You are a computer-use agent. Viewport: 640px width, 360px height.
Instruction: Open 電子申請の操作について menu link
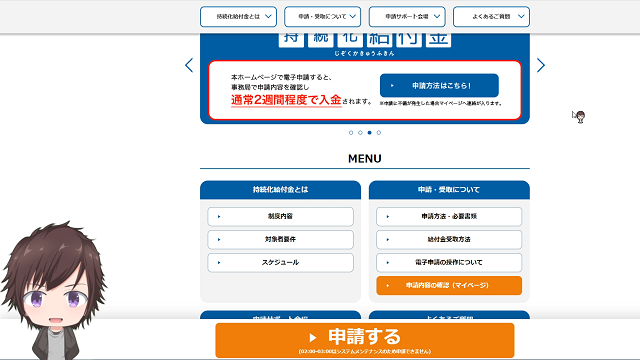(449, 262)
